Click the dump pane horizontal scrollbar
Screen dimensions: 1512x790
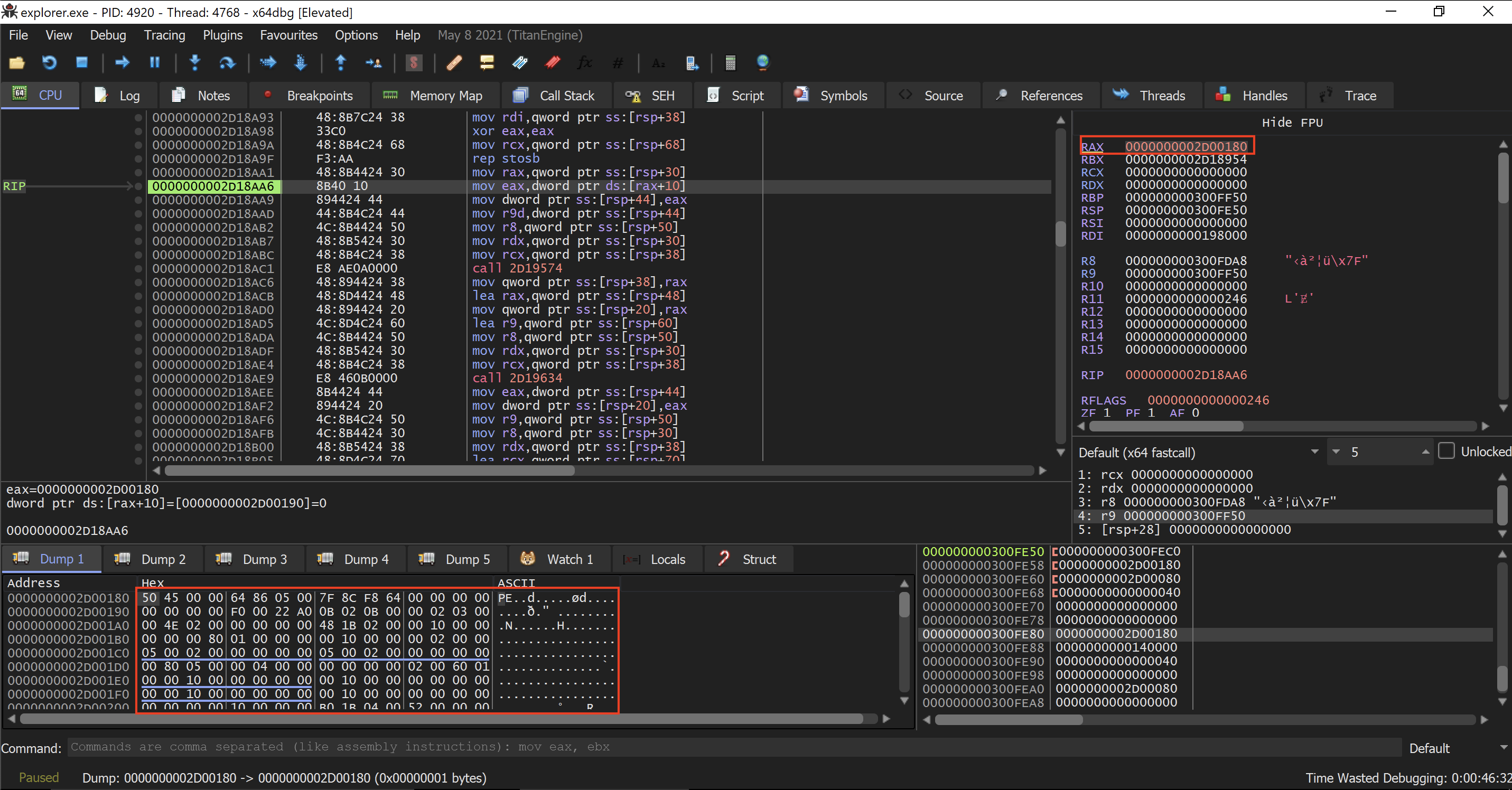click(441, 719)
